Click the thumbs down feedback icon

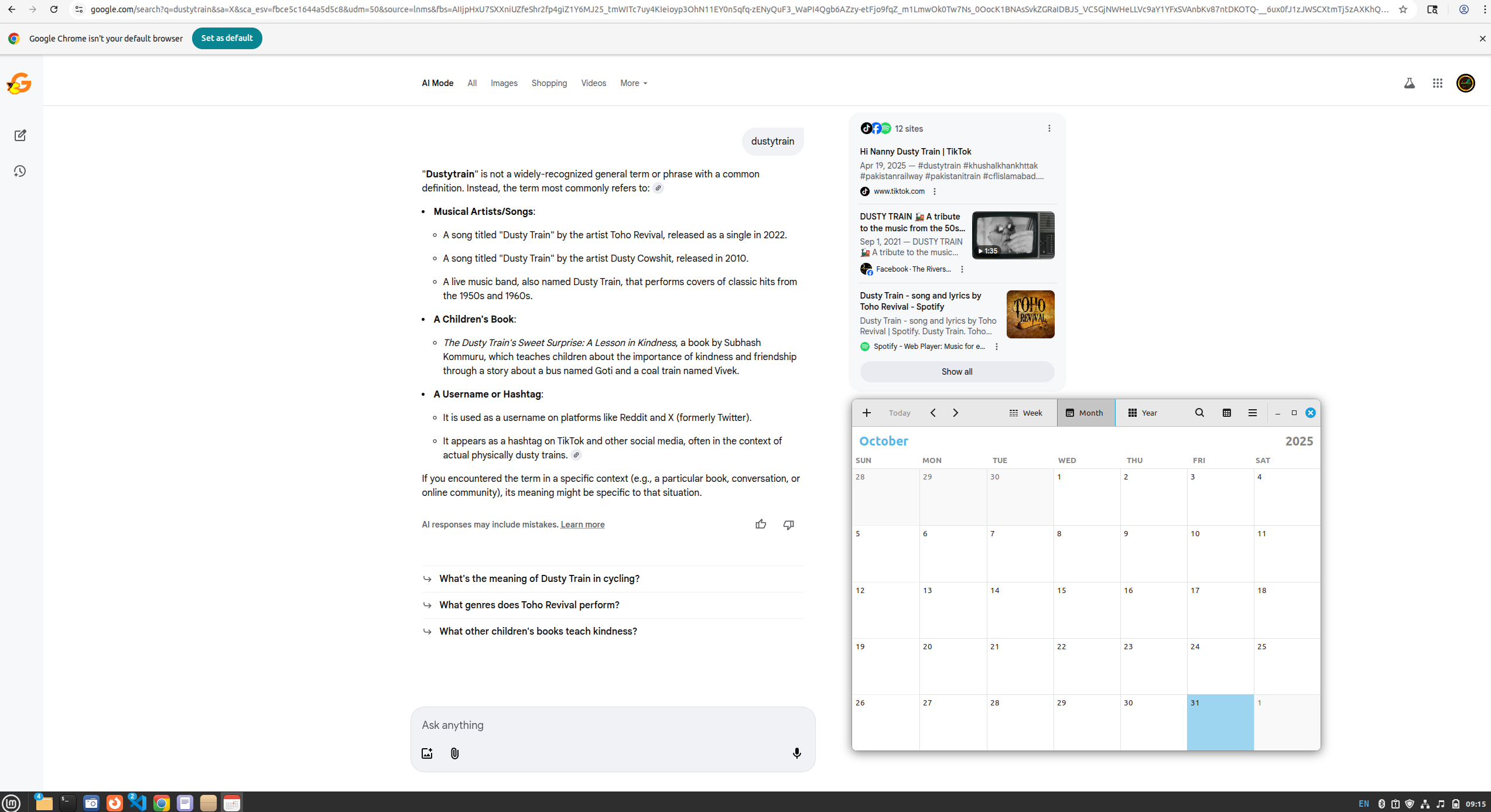click(x=788, y=524)
